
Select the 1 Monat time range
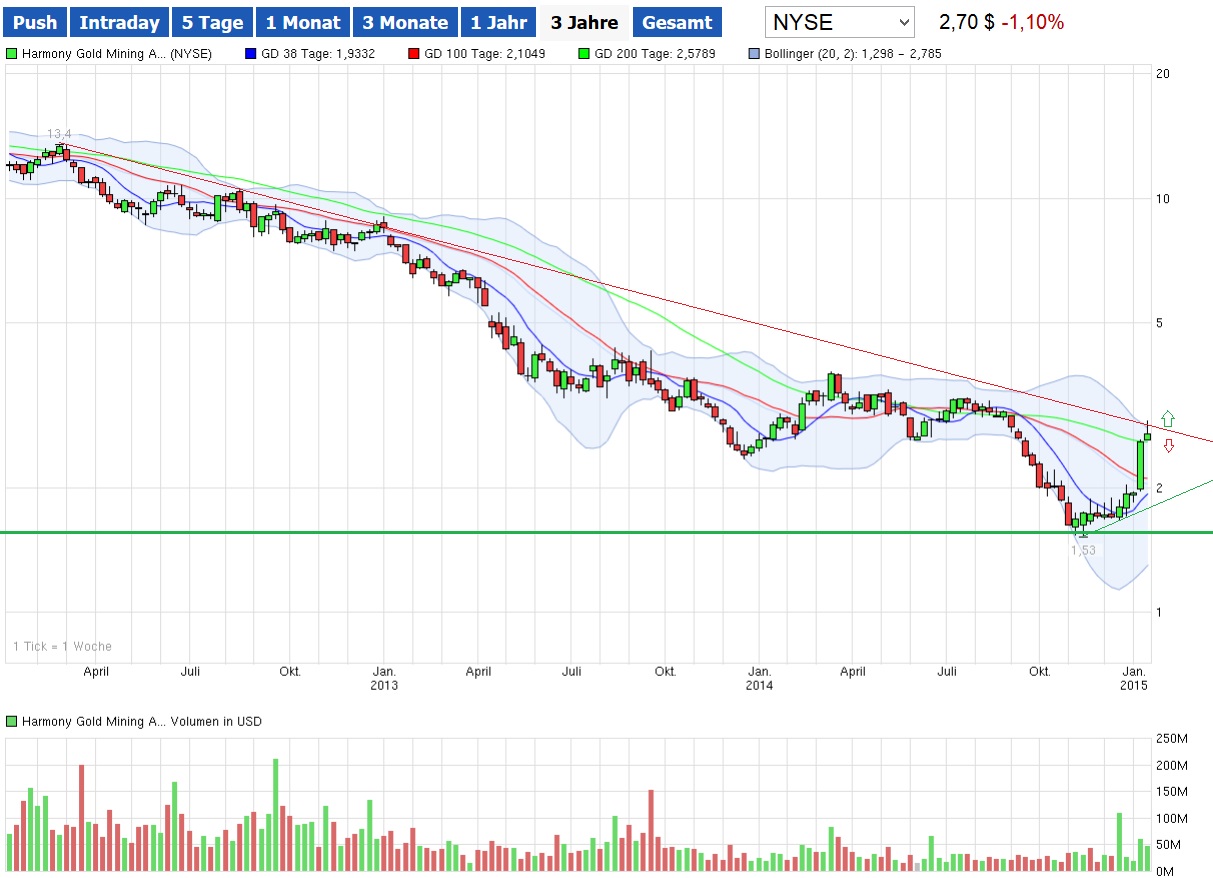(x=302, y=21)
